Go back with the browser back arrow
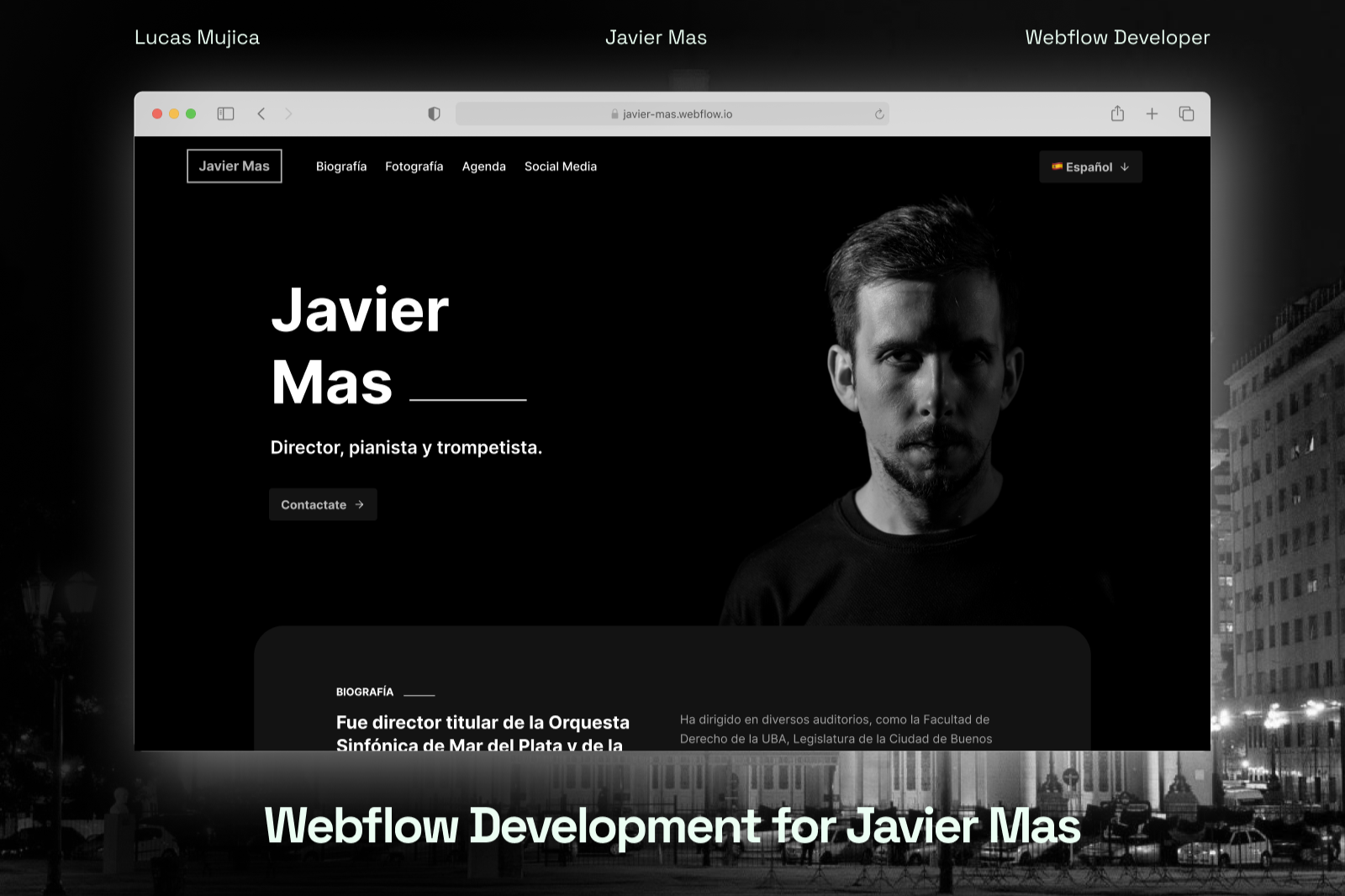 261,113
